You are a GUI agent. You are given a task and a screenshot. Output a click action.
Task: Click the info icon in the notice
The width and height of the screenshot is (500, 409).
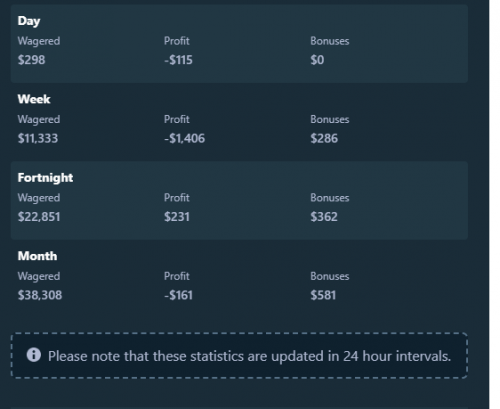point(34,355)
